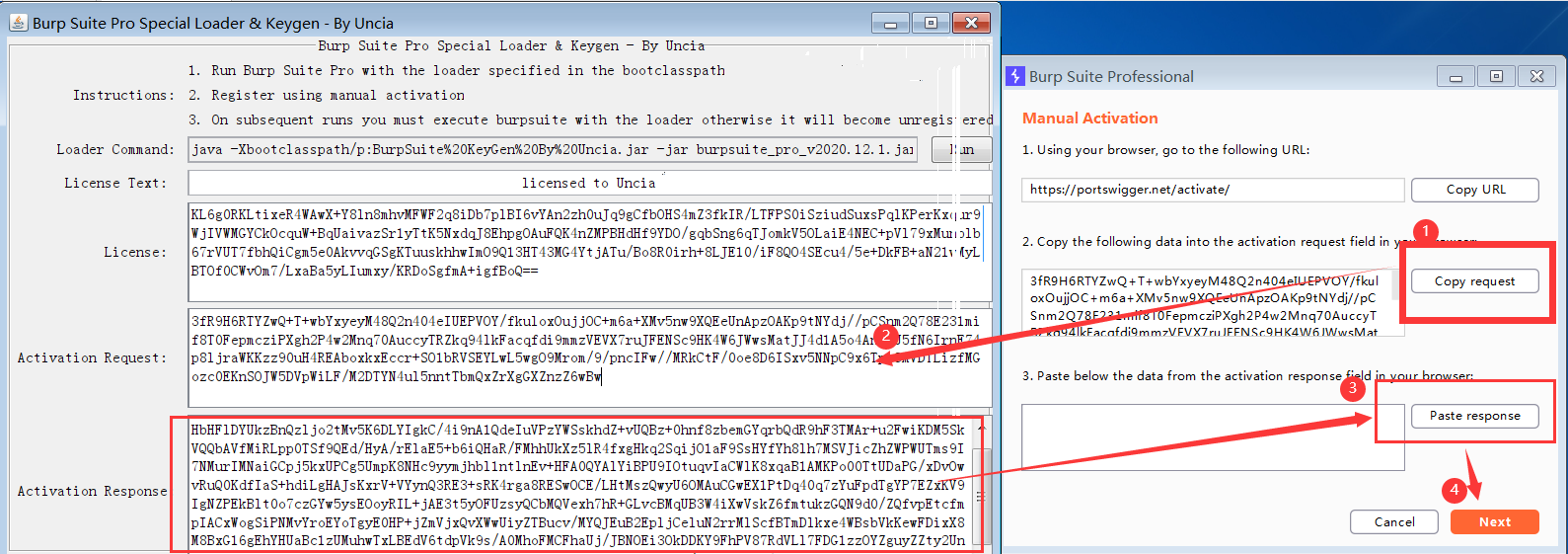Click the empty activation response box in Burp
Screen dimensions: 1568x554
[1213, 436]
